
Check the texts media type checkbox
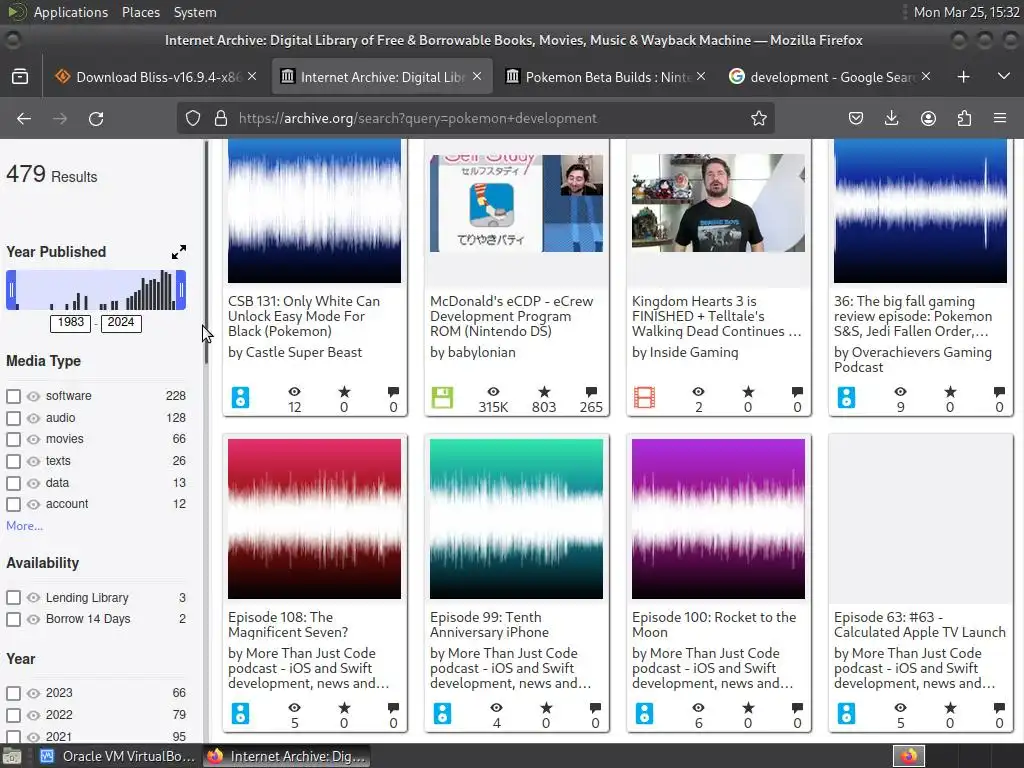click(x=13, y=462)
